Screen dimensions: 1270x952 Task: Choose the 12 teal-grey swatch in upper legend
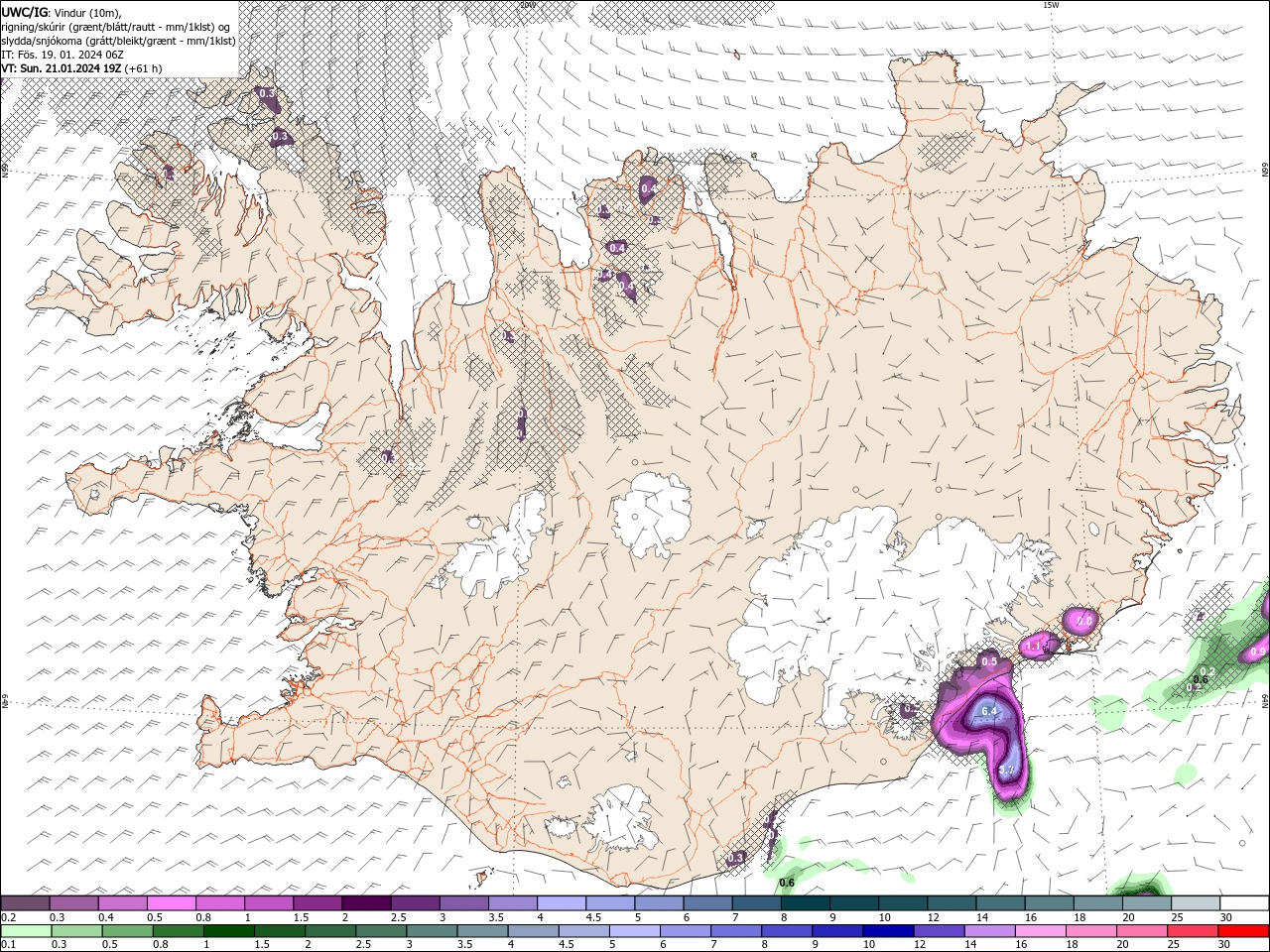point(951,903)
